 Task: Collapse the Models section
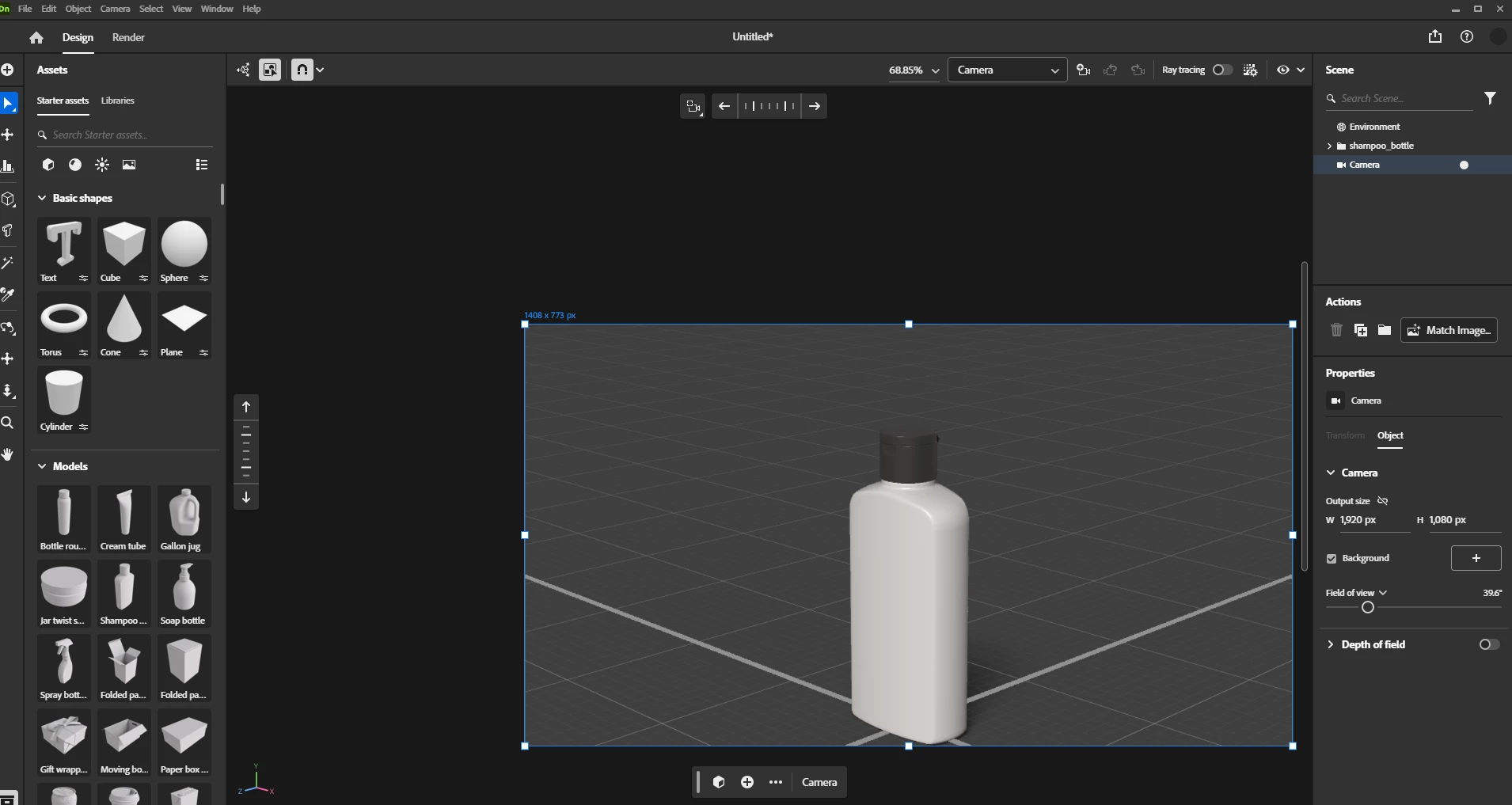tap(42, 466)
